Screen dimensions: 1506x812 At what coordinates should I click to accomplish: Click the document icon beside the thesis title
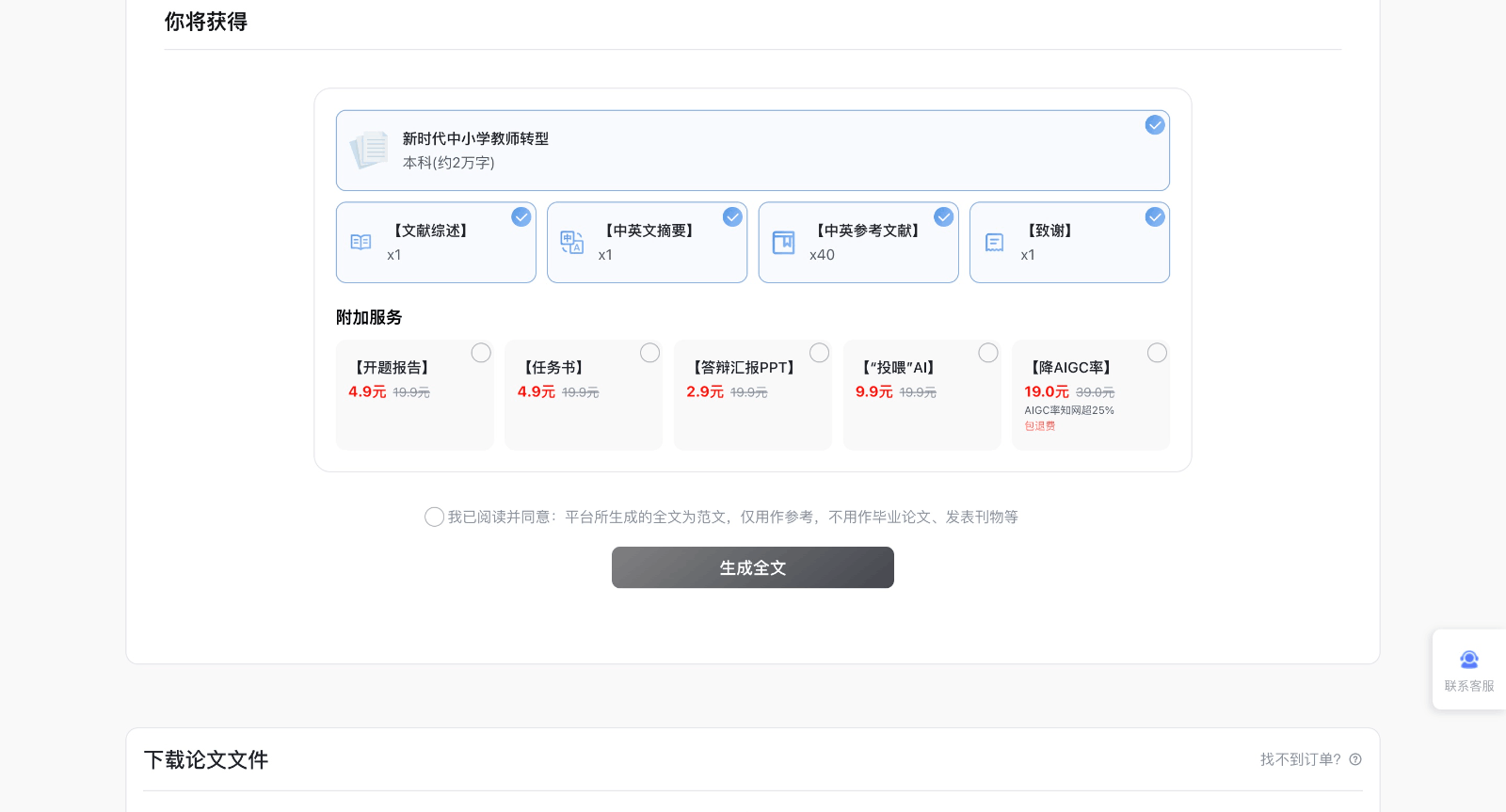click(369, 150)
